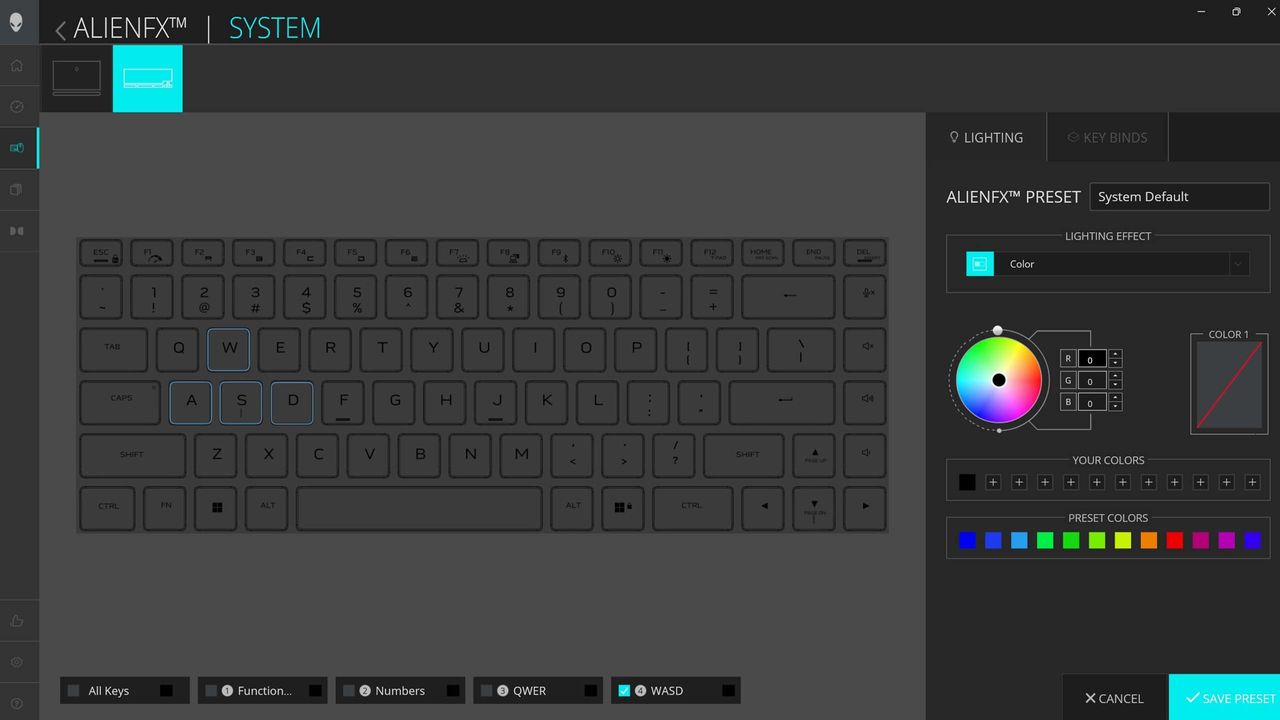Click the thumbs-up feedback icon
This screenshot has height=720, width=1280.
(17, 621)
